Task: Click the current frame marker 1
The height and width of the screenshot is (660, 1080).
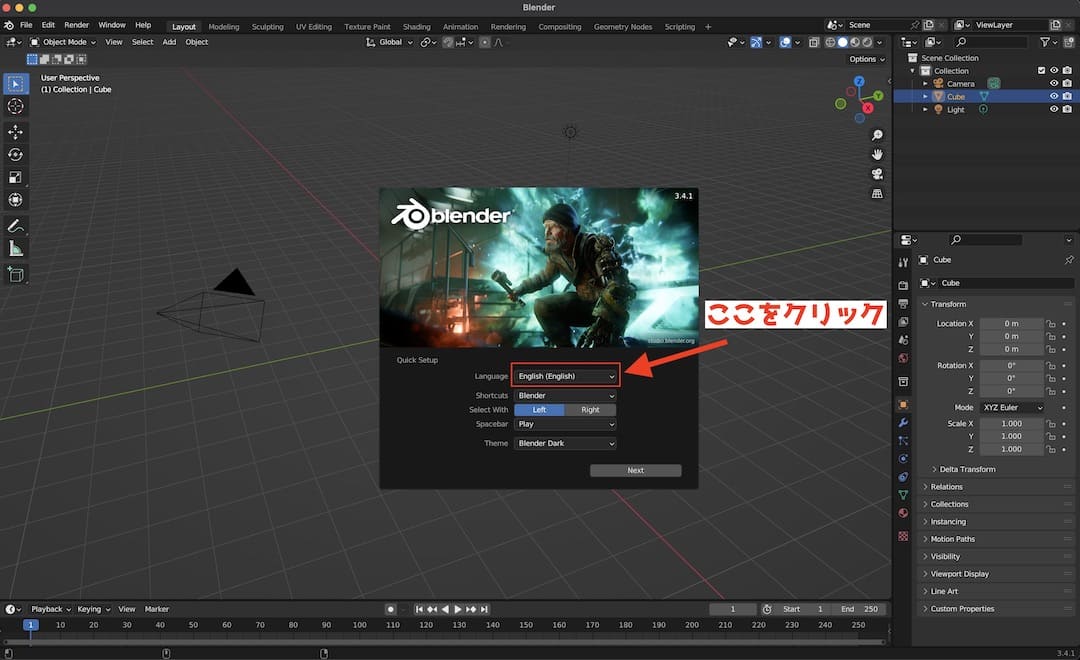Action: coord(30,625)
